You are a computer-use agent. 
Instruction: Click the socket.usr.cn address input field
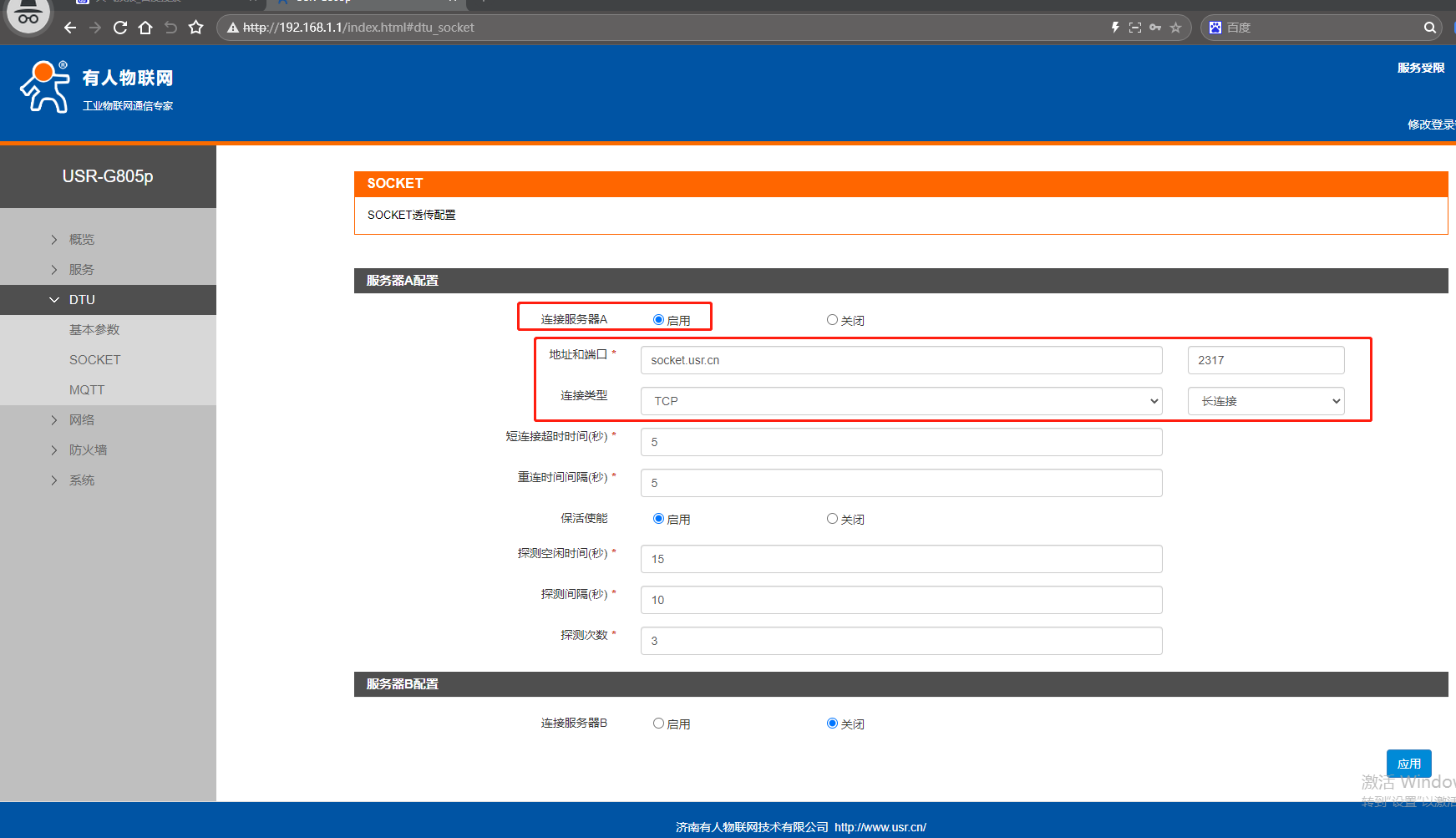900,360
